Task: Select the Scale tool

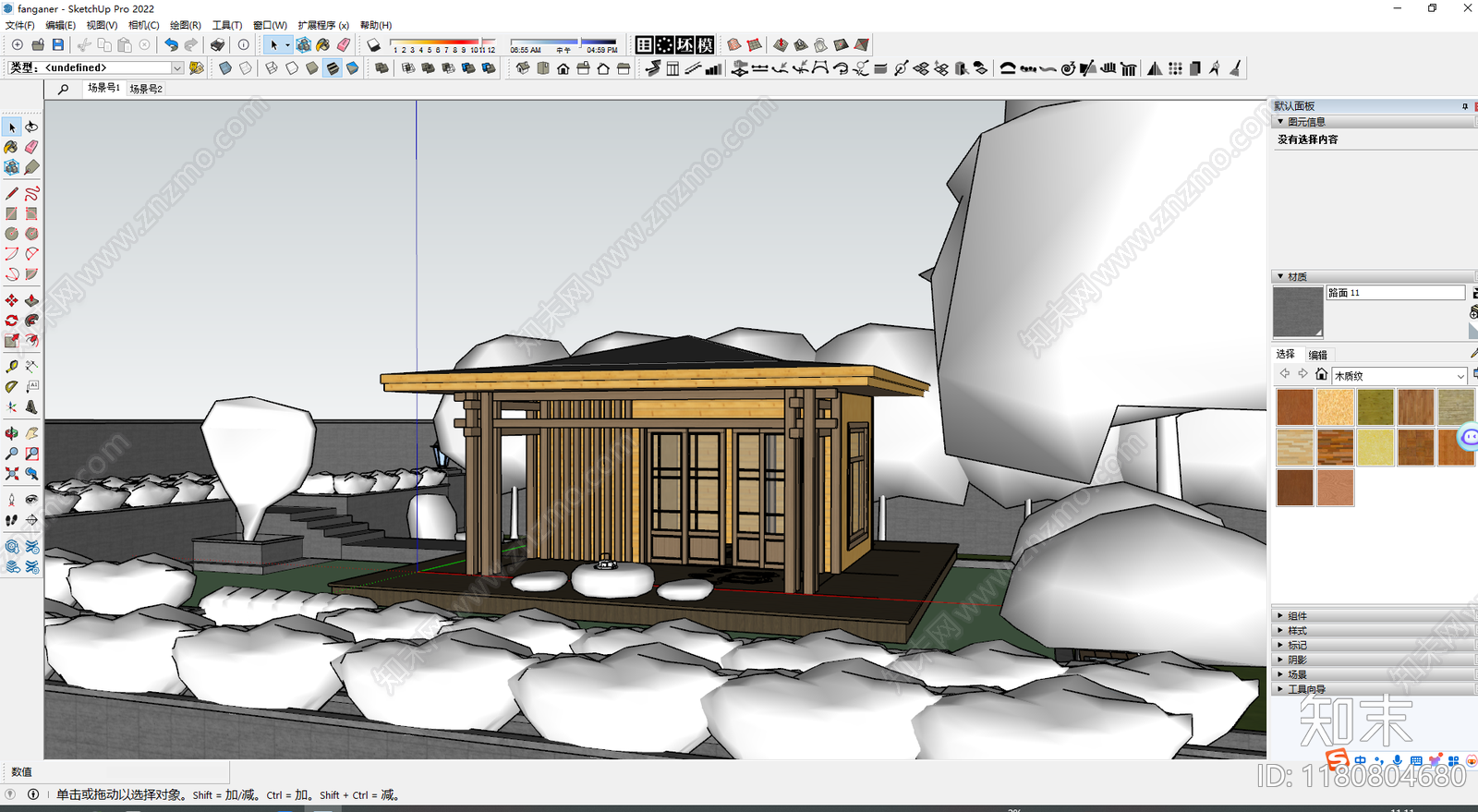Action: click(x=12, y=341)
